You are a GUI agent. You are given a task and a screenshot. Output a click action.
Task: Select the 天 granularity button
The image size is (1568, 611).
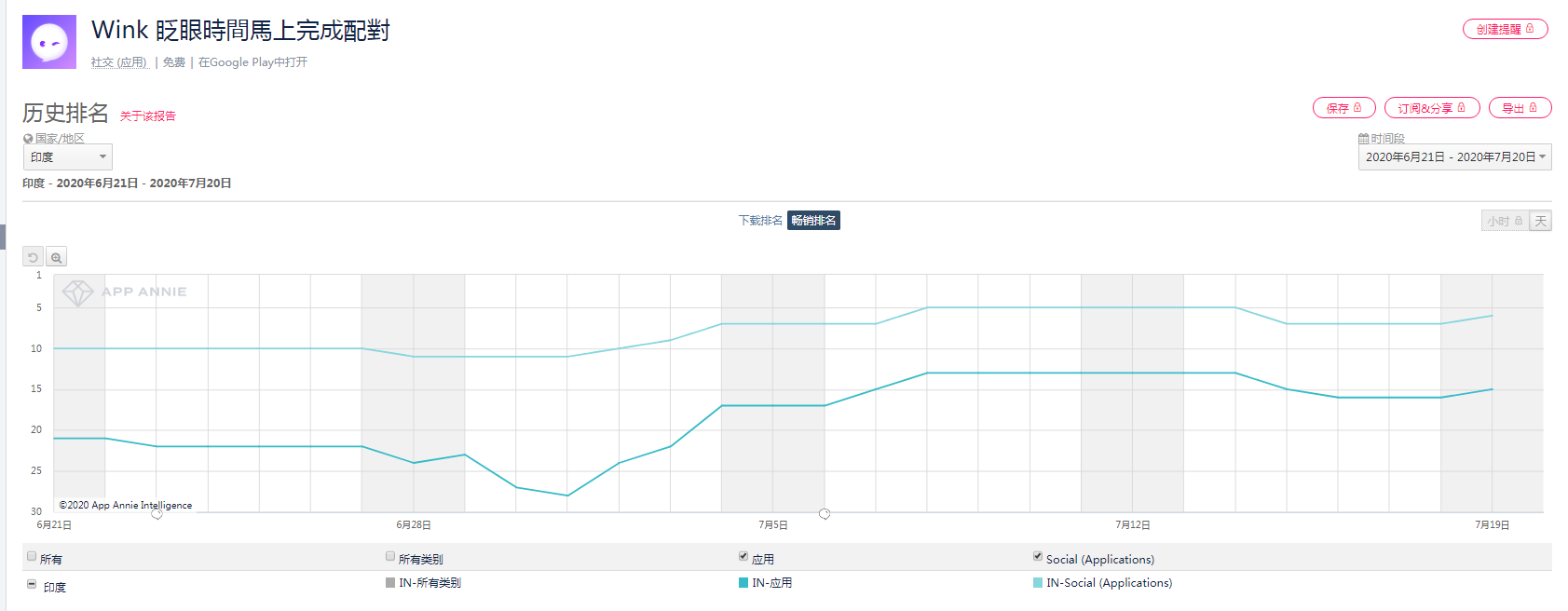pyautogui.click(x=1540, y=221)
